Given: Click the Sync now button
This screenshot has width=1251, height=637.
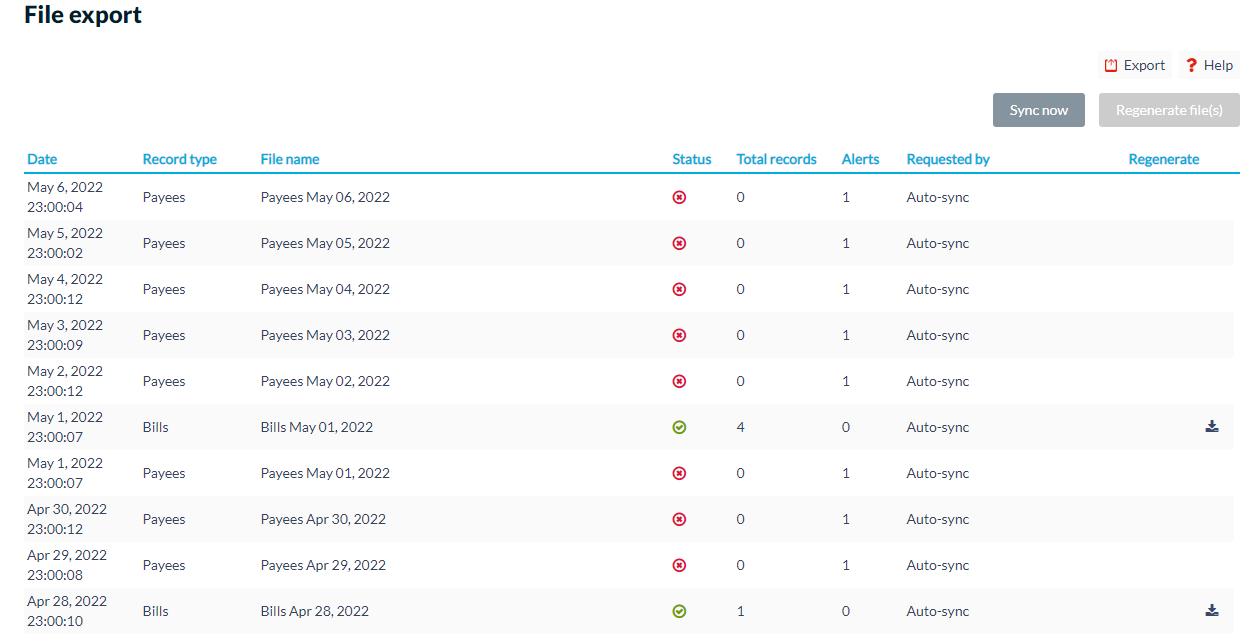Looking at the screenshot, I should (1038, 110).
